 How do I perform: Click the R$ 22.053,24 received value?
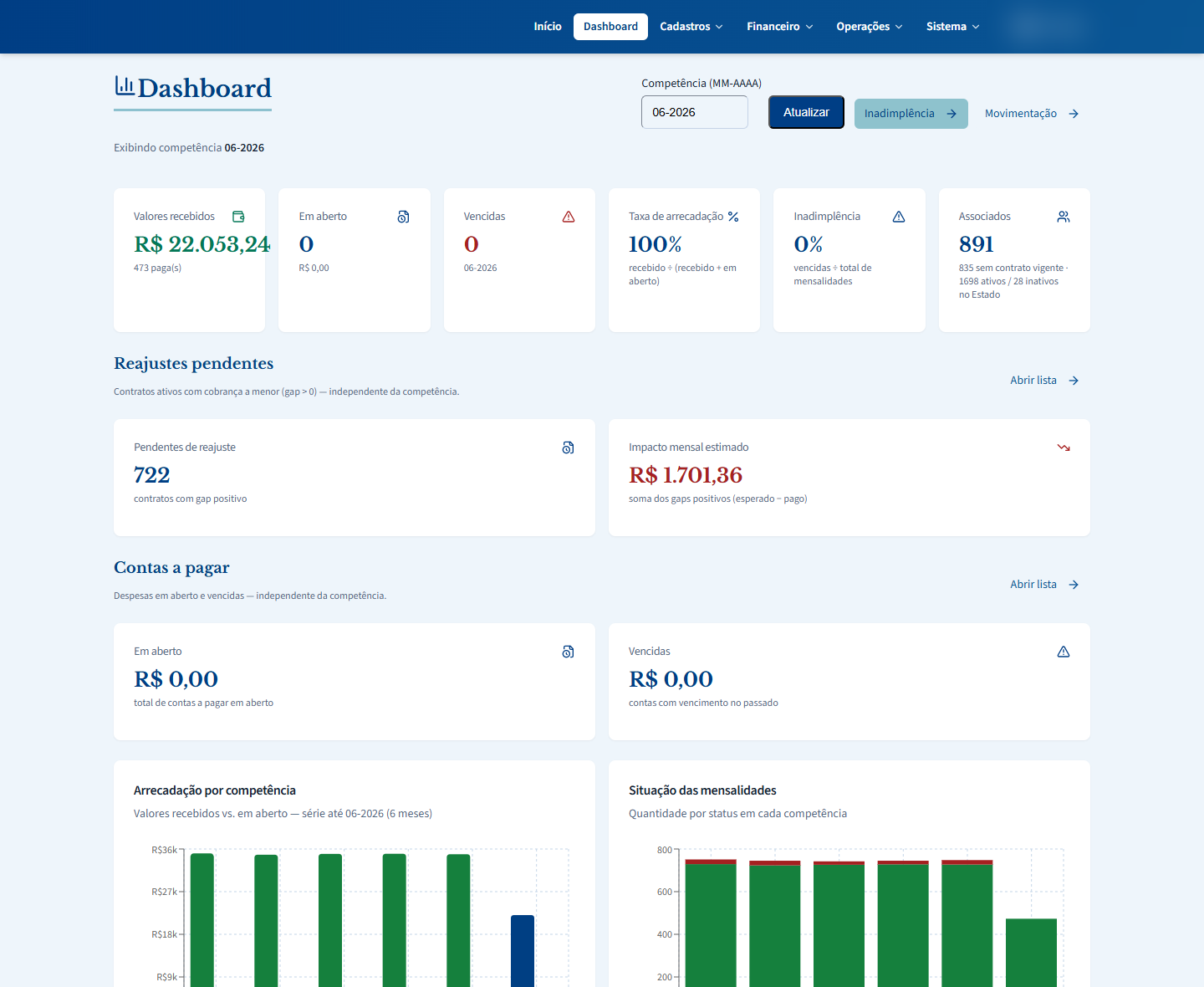click(x=202, y=244)
